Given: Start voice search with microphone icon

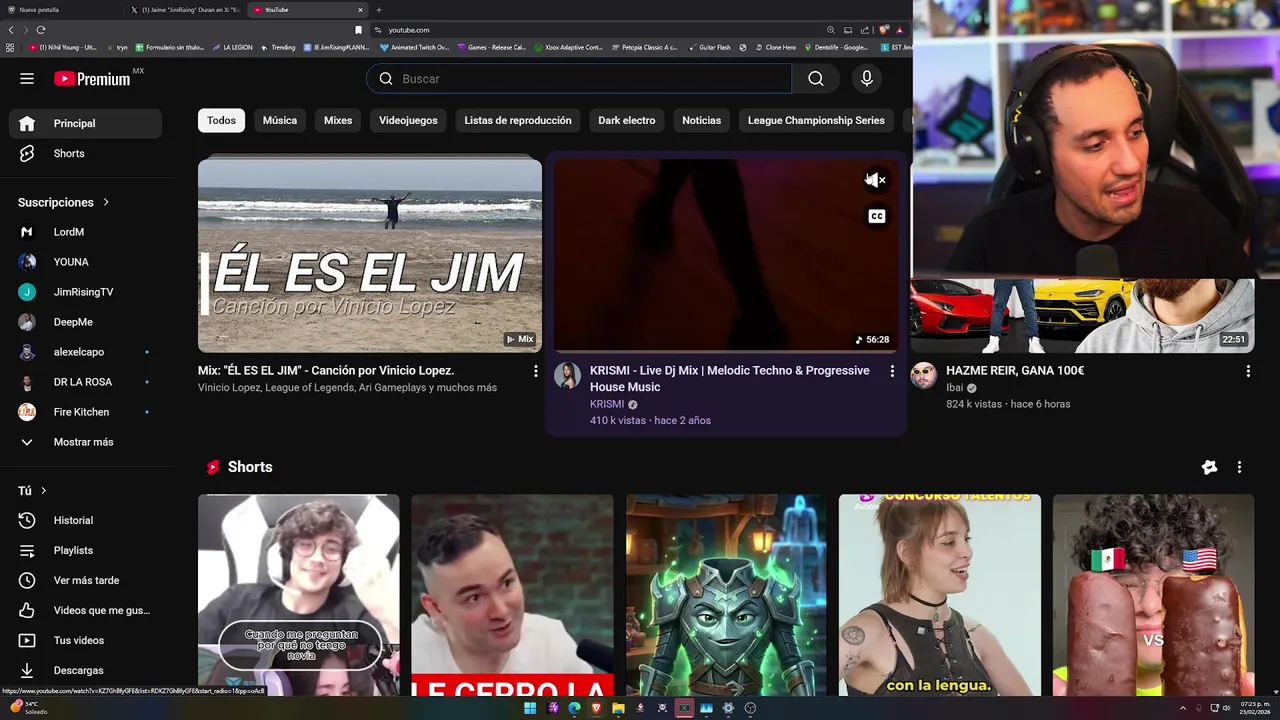Looking at the screenshot, I should pos(867,79).
